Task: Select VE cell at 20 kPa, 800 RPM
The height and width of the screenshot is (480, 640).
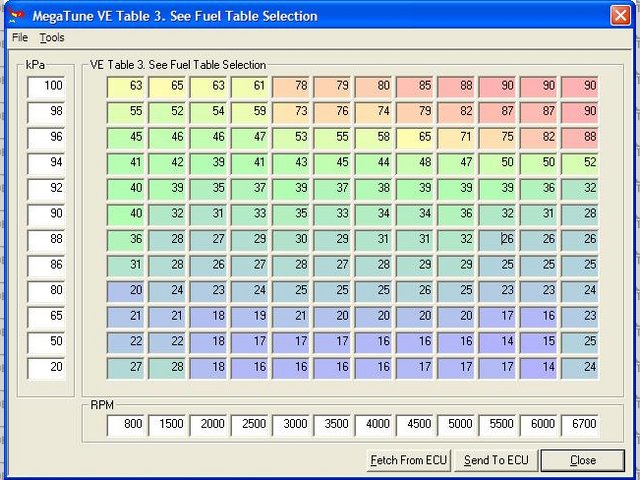Action: [x=126, y=368]
